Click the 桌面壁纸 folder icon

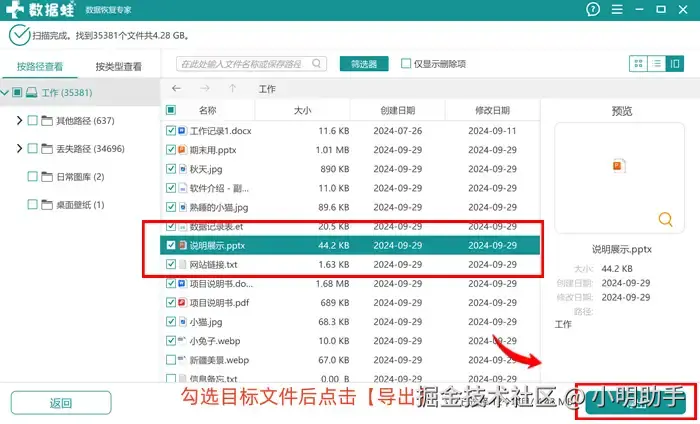click(47, 205)
